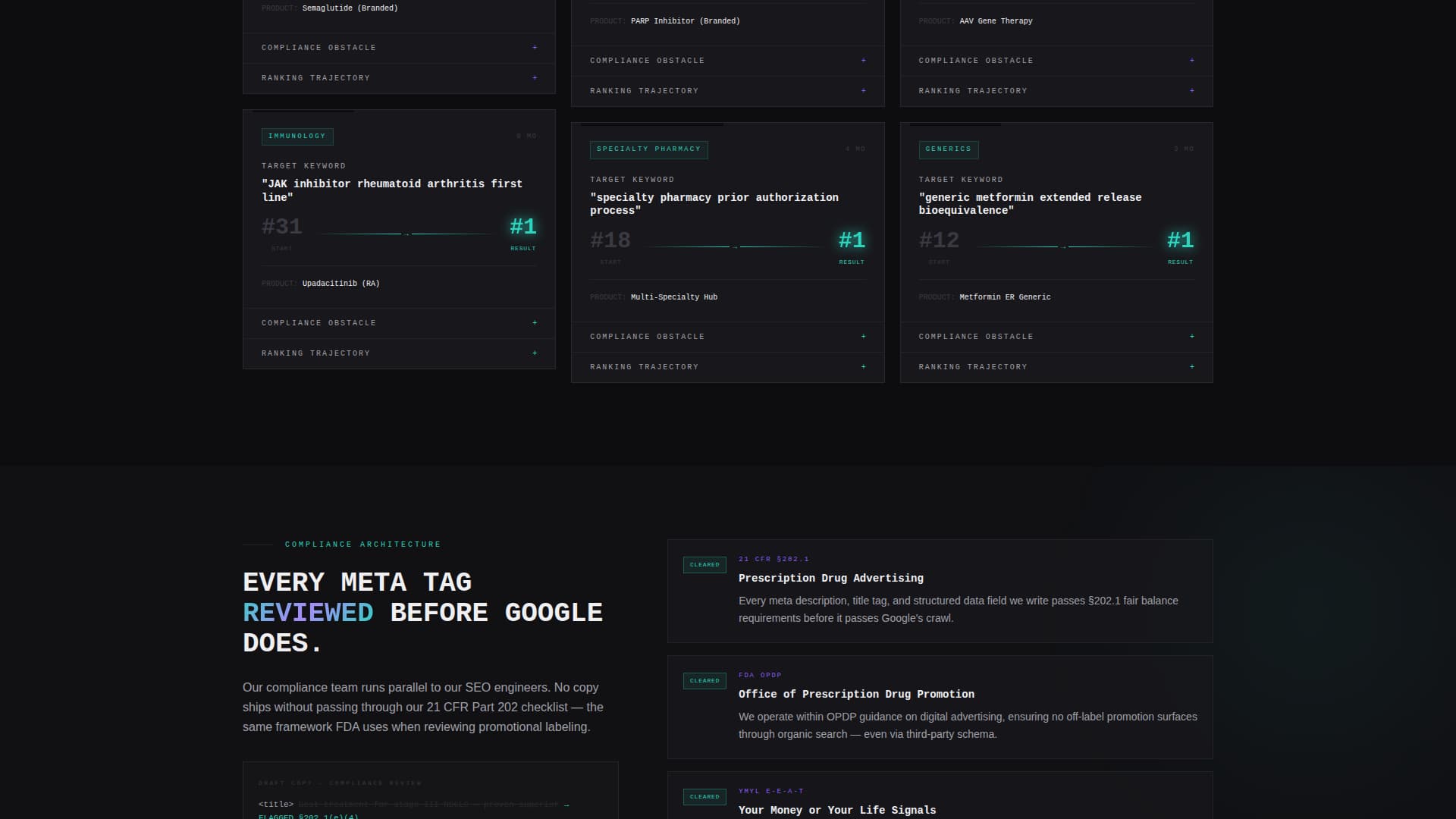Viewport: 1456px width, 819px height.
Task: Expand Compliance Obstacle on Metformin ER Generic card
Action: click(x=1056, y=337)
